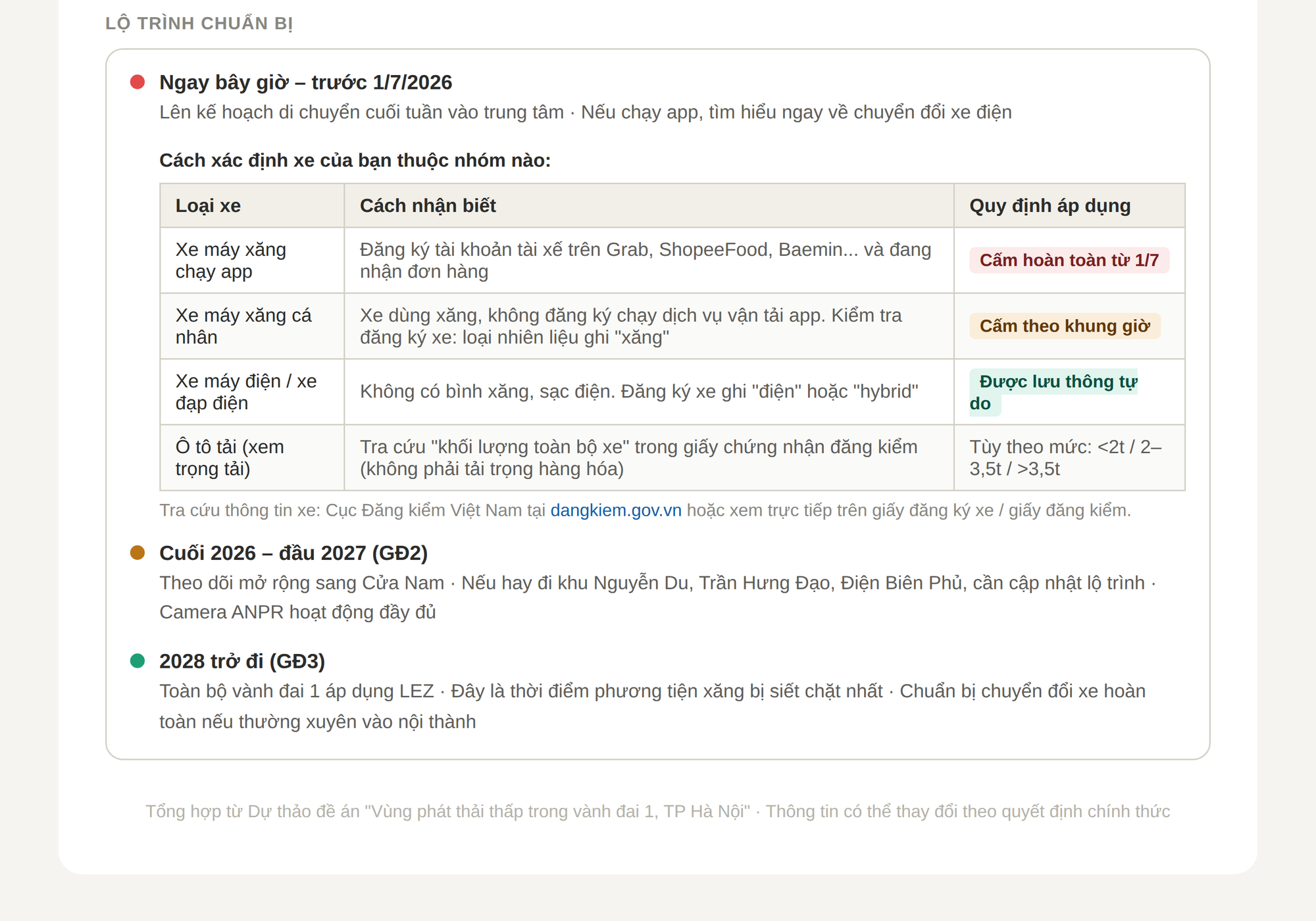The height and width of the screenshot is (921, 1316).
Task: Click the 'Cuối 2026 – đầu 2027 (GĐ2)' heading
Action: coord(293,553)
